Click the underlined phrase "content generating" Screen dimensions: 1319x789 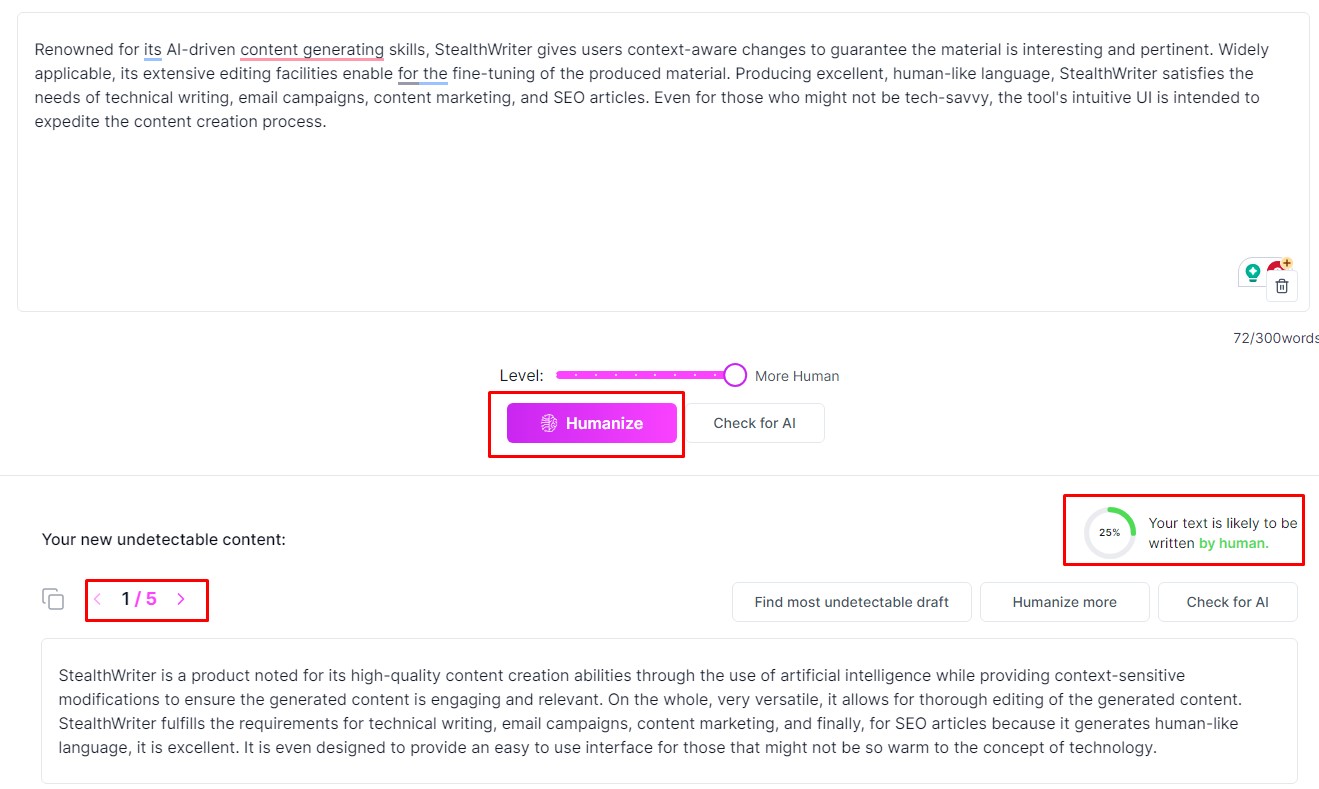click(312, 49)
